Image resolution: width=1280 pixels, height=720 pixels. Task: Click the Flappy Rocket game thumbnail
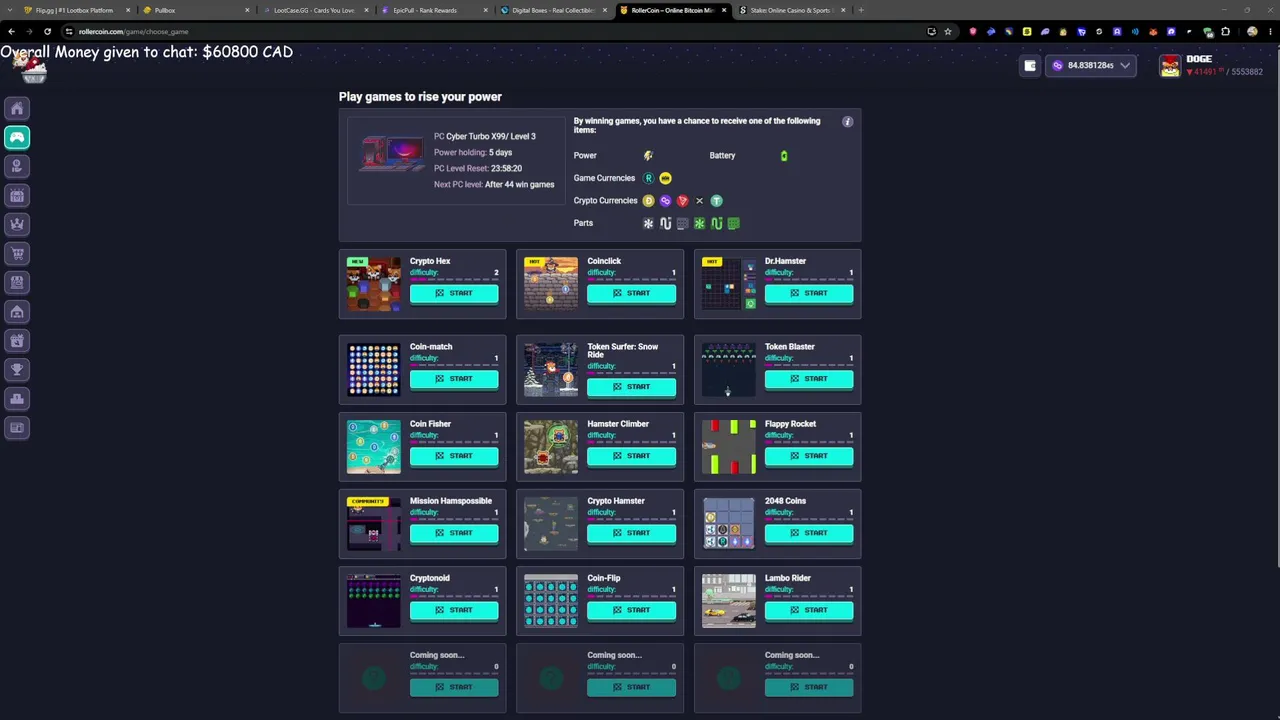coord(729,447)
